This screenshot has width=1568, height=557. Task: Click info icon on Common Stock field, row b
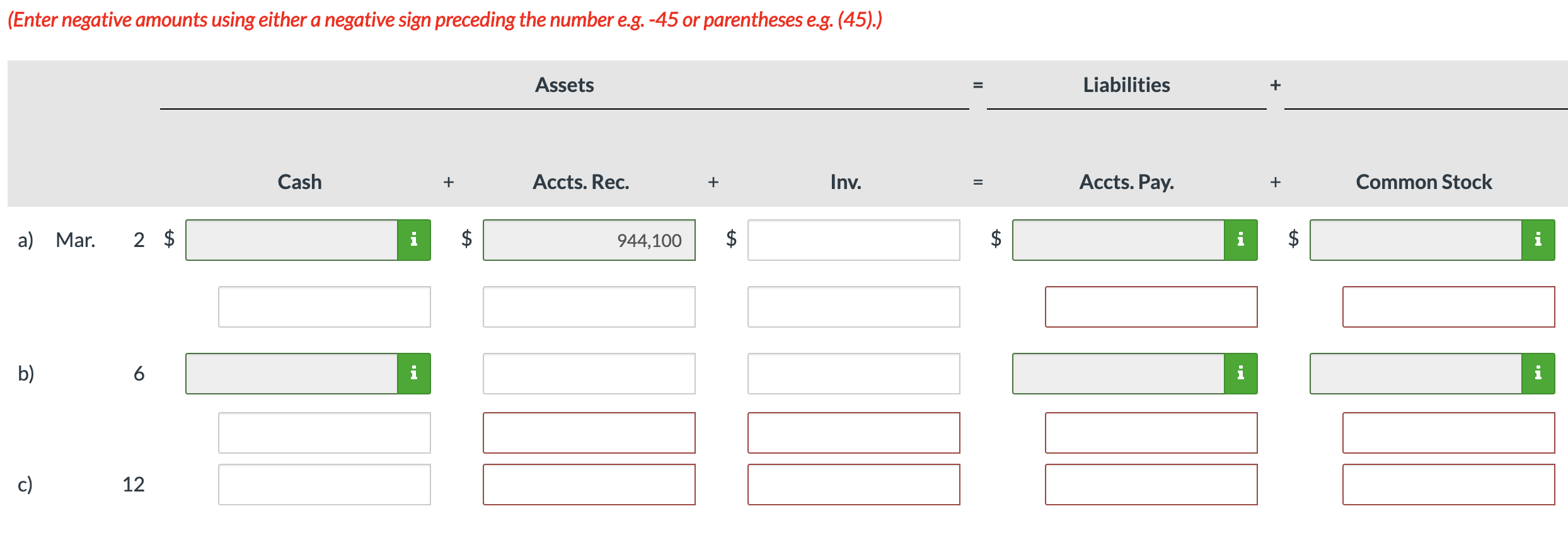pos(1538,374)
